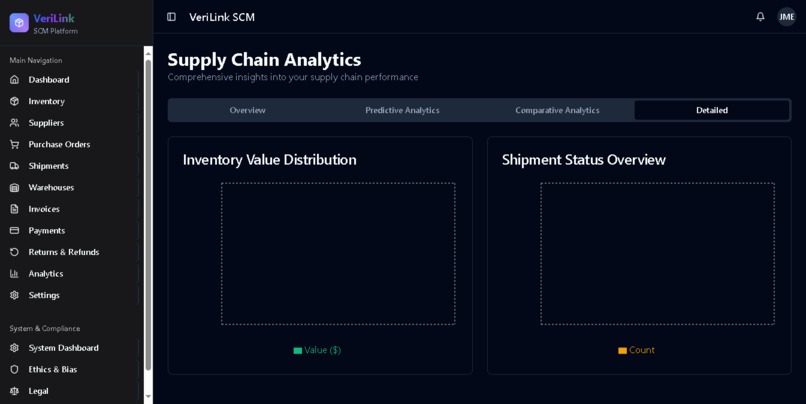
Task: Click the Inventory box icon
Action: pyautogui.click(x=14, y=101)
